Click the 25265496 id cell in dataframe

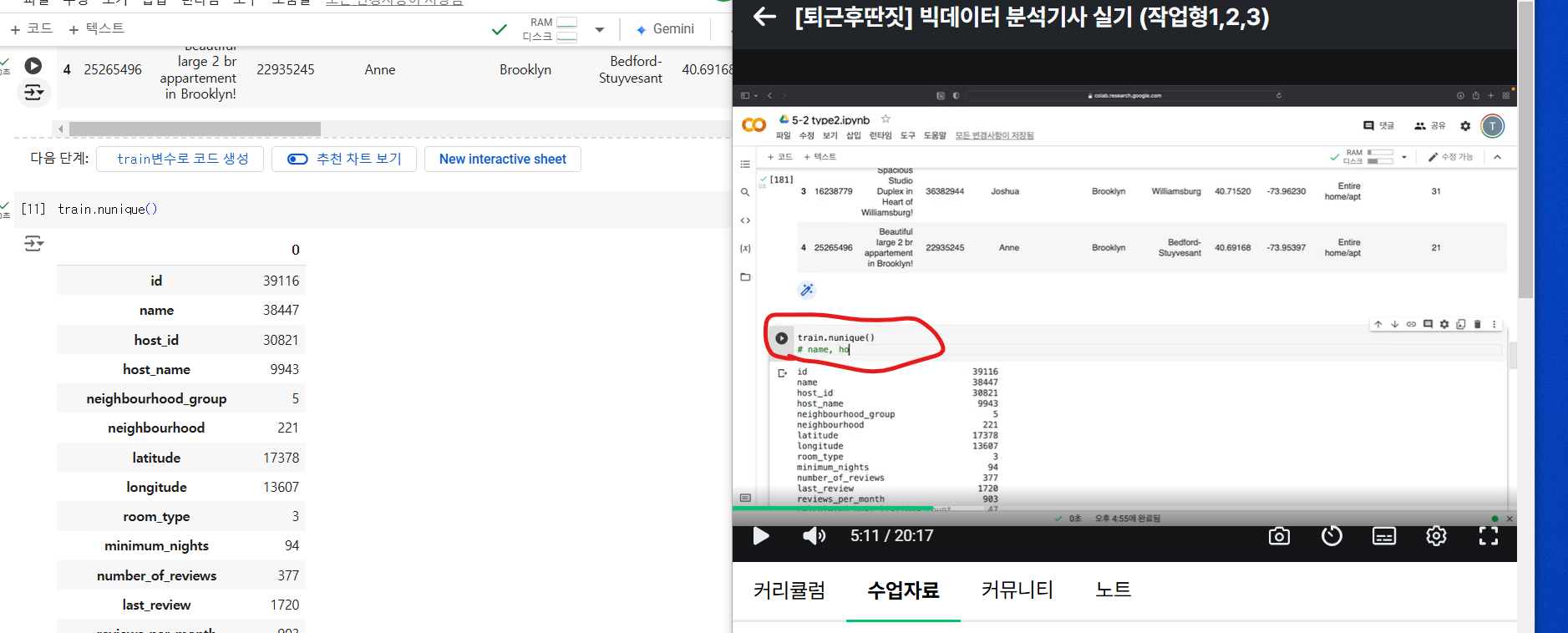[x=113, y=69]
